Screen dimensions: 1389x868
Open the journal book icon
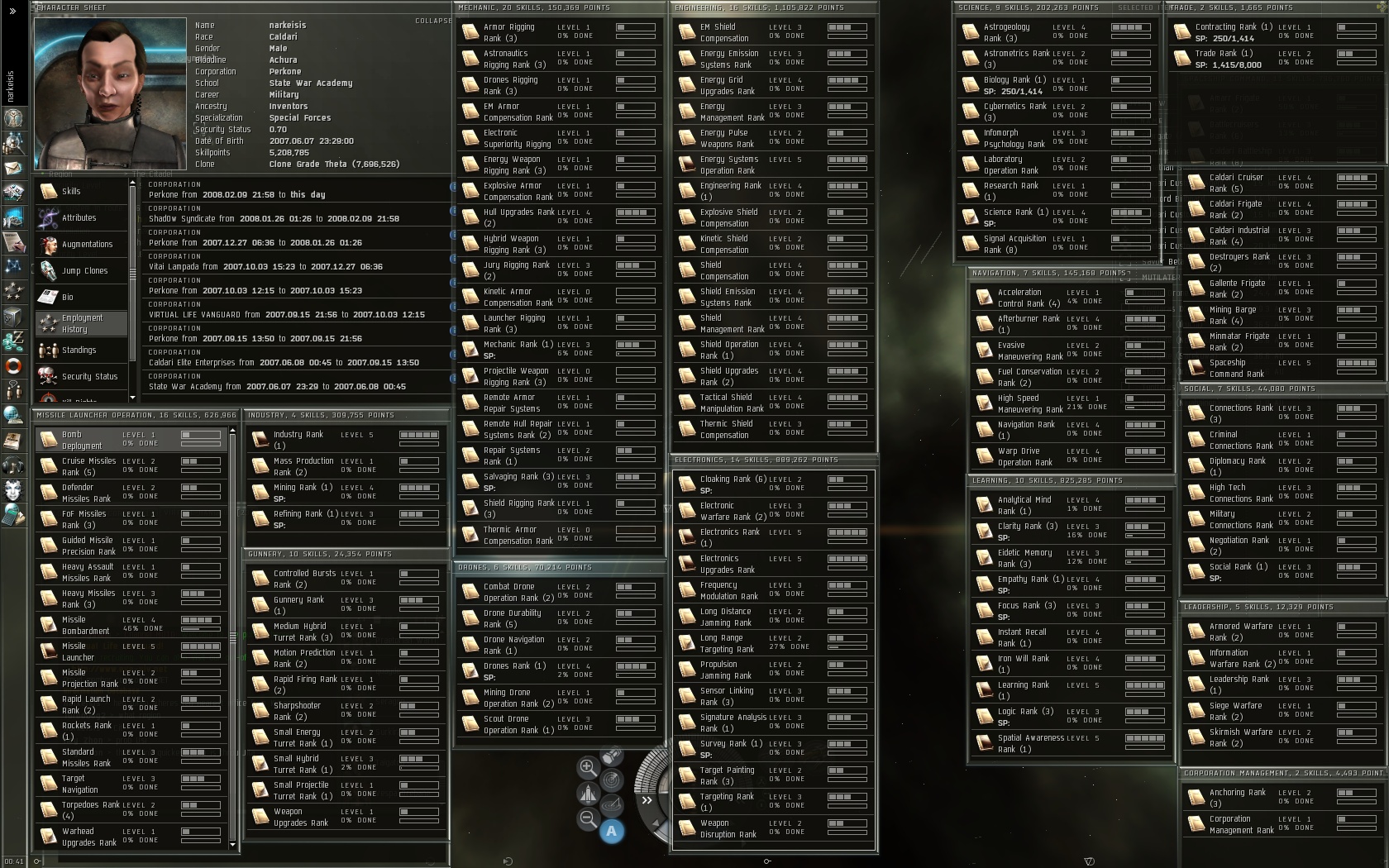13,440
